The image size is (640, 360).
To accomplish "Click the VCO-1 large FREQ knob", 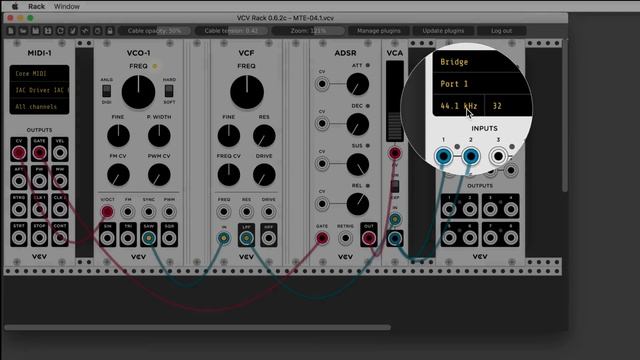I will [138, 92].
